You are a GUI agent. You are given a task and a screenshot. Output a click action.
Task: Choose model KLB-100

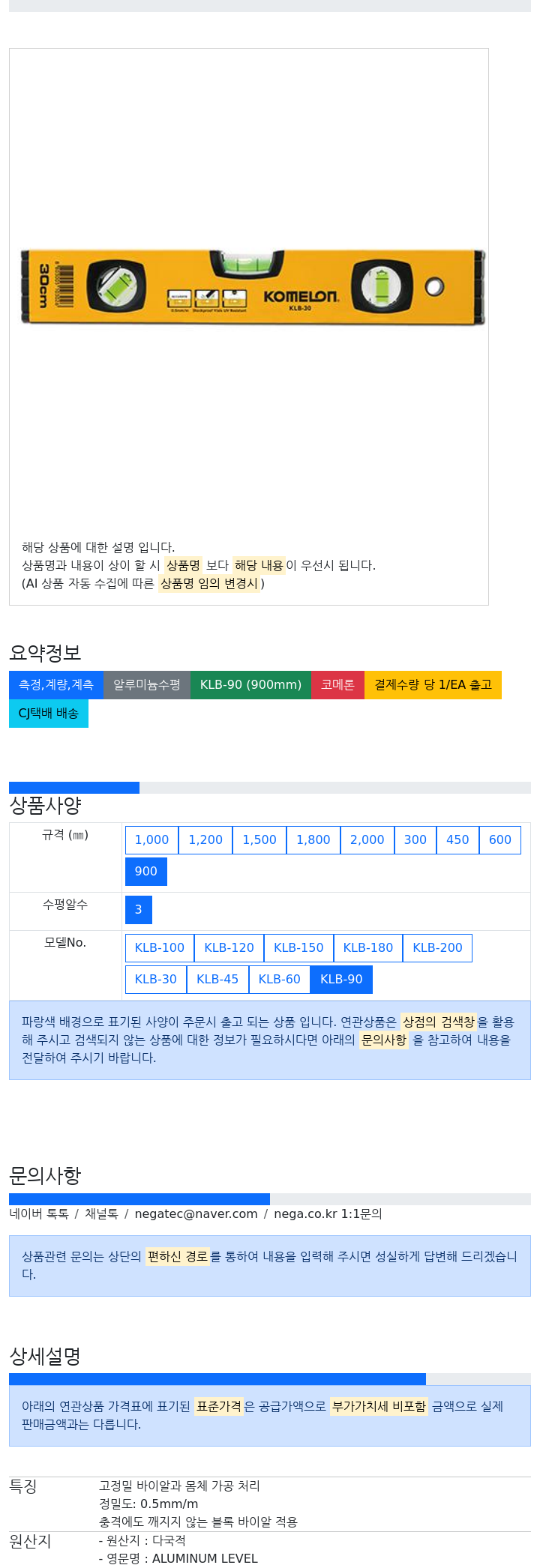(160, 948)
